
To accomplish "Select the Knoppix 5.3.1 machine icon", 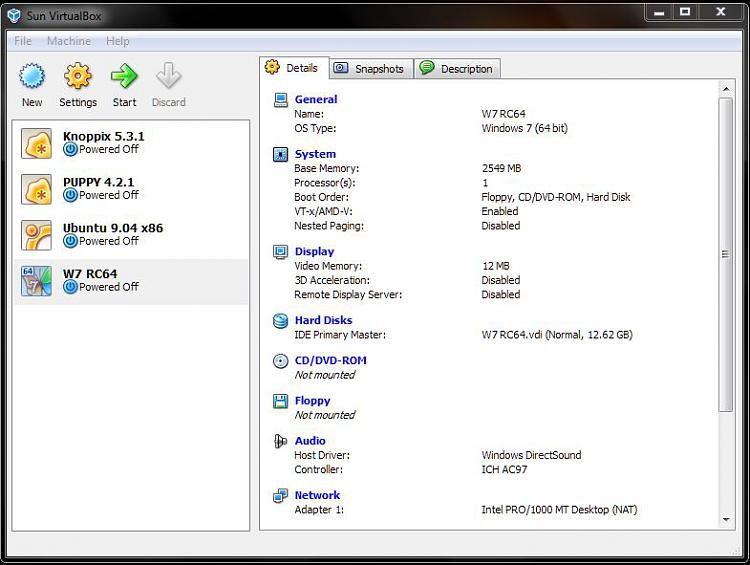I will [36, 143].
